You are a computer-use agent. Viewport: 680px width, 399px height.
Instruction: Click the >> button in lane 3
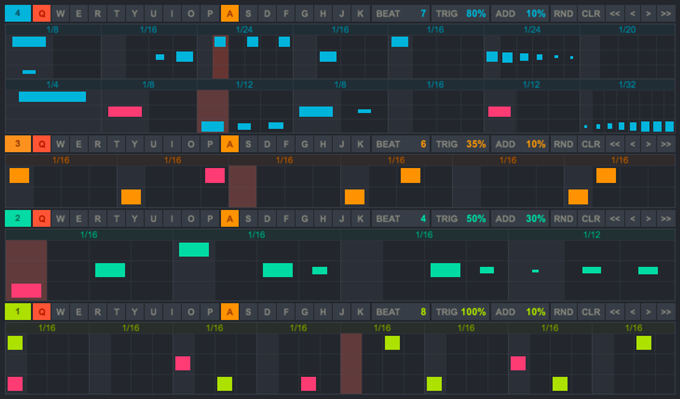click(666, 144)
